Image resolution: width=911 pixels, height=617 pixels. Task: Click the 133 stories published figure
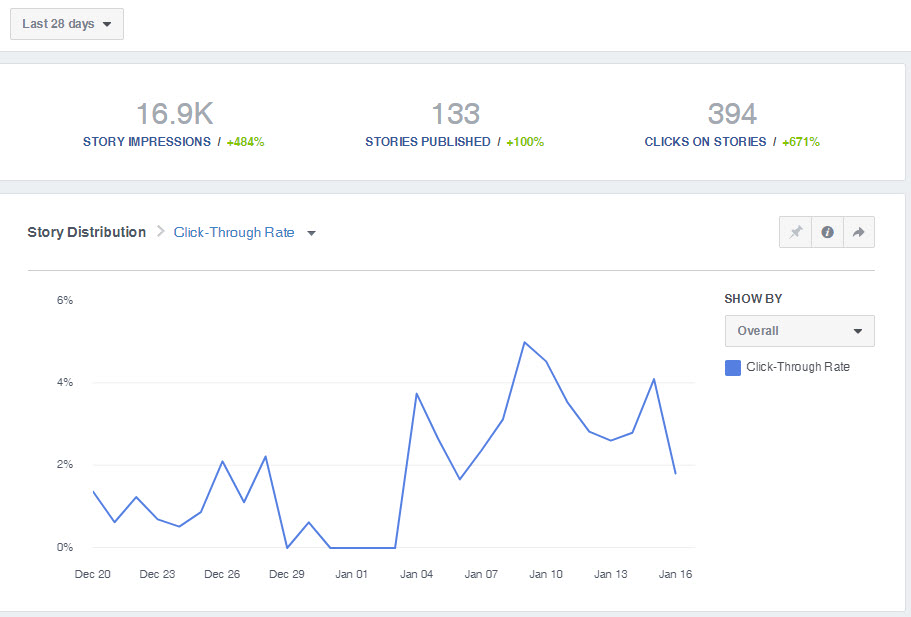tap(455, 113)
